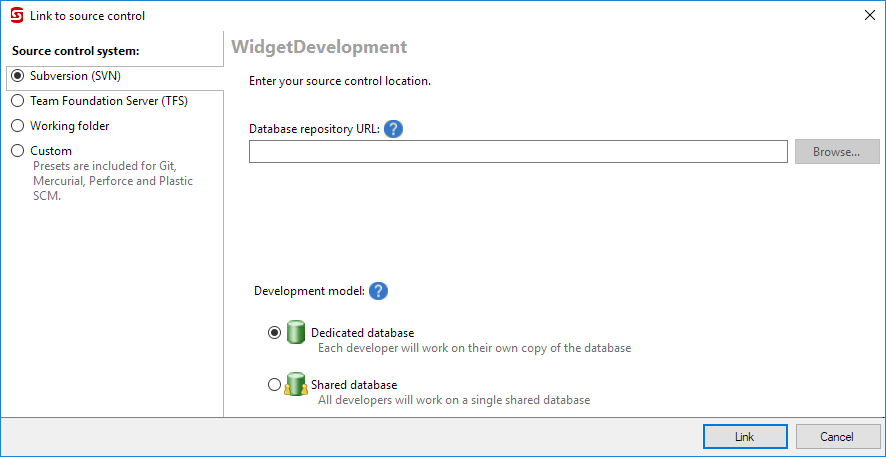
Task: Pick the Custom source control option
Action: 18,151
